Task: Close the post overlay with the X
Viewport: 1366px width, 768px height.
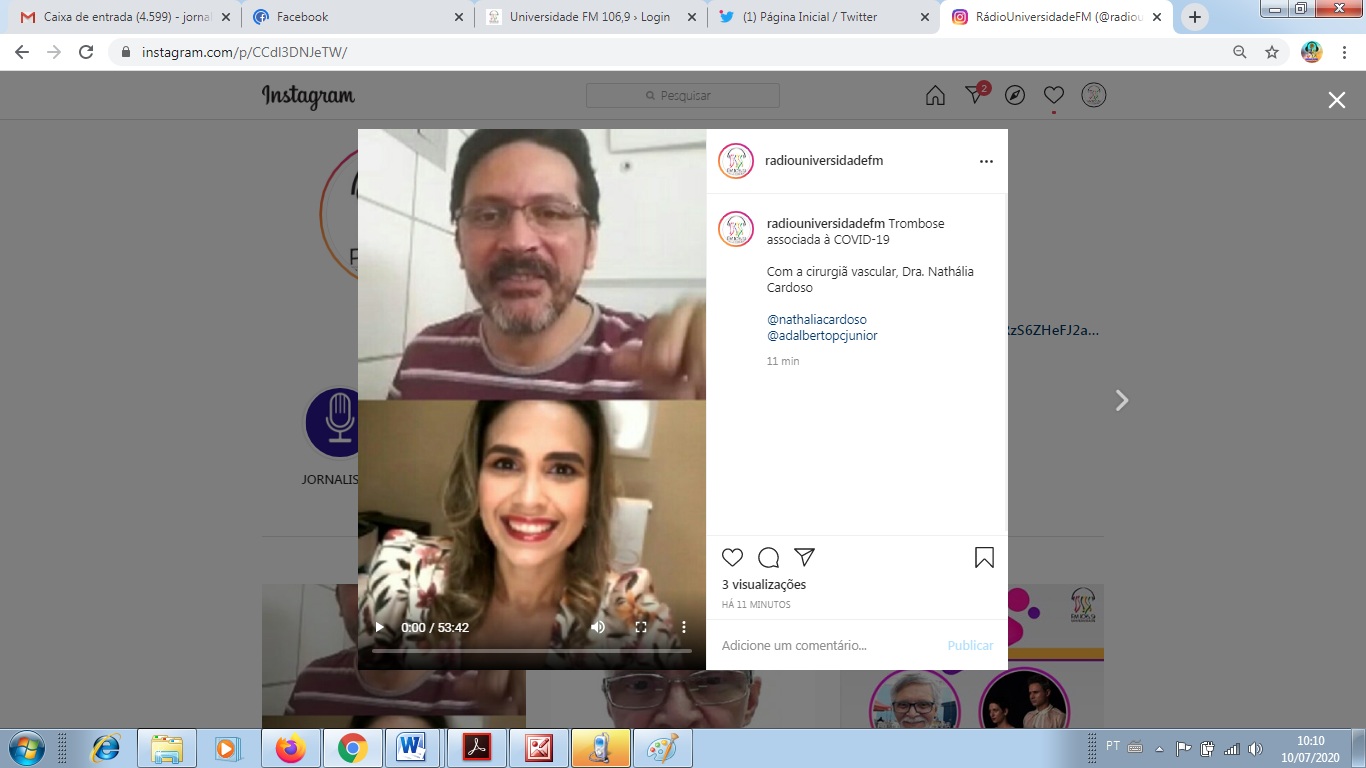Action: click(1337, 100)
